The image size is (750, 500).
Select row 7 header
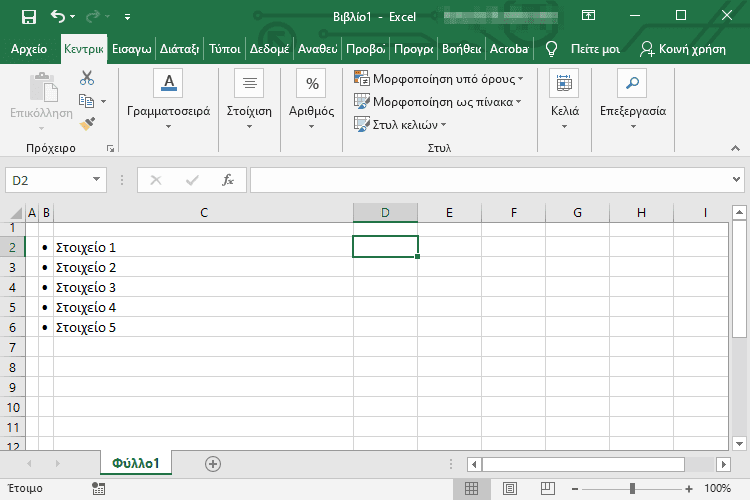pos(12,347)
